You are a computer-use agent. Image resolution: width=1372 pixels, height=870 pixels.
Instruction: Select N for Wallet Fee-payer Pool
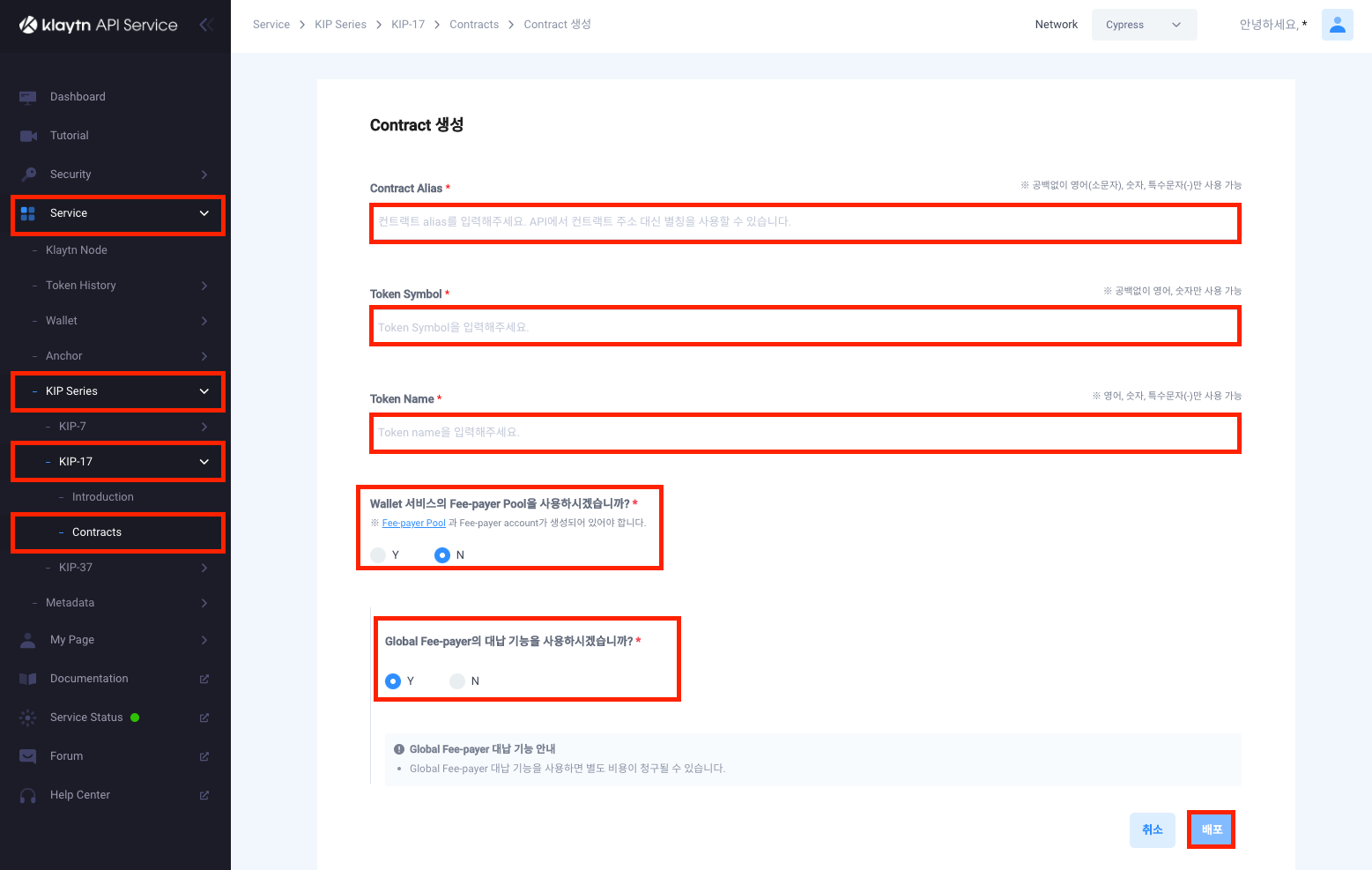click(442, 555)
